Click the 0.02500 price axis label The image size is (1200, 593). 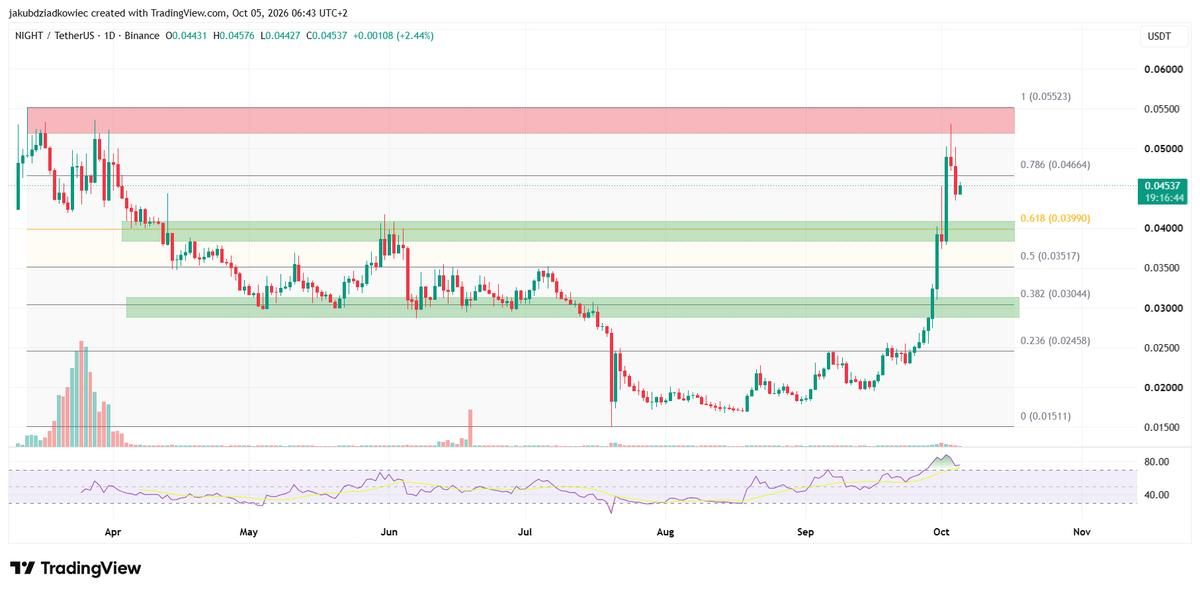click(x=1162, y=348)
